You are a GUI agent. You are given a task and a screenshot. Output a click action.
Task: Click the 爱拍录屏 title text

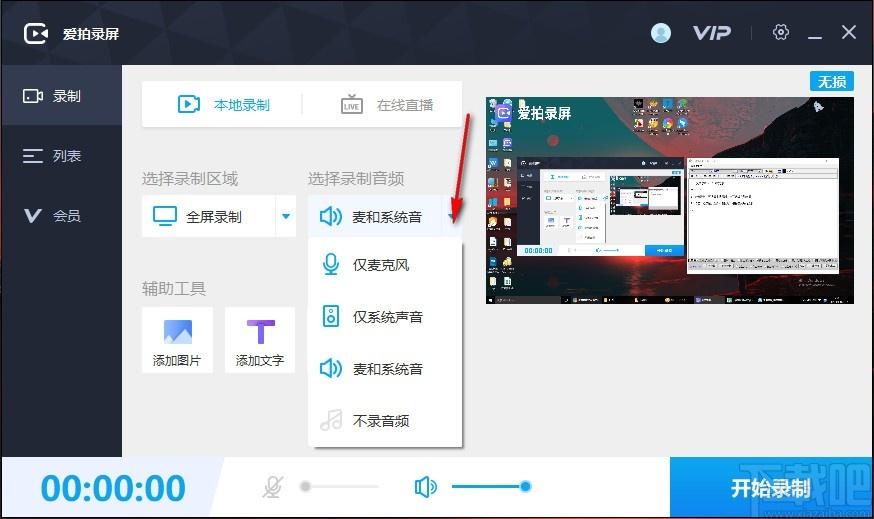91,34
